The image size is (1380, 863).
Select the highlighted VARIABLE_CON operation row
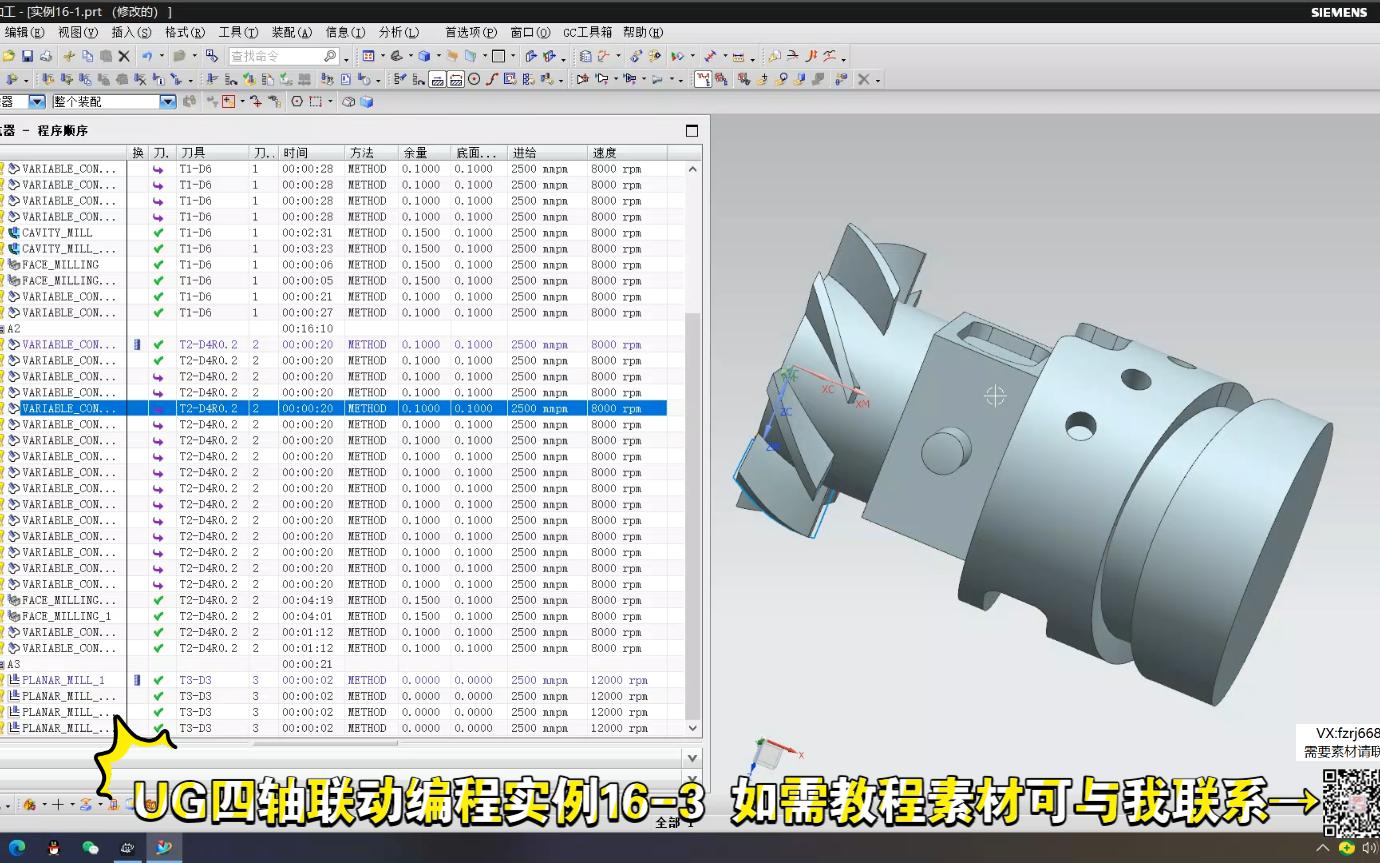pos(334,408)
